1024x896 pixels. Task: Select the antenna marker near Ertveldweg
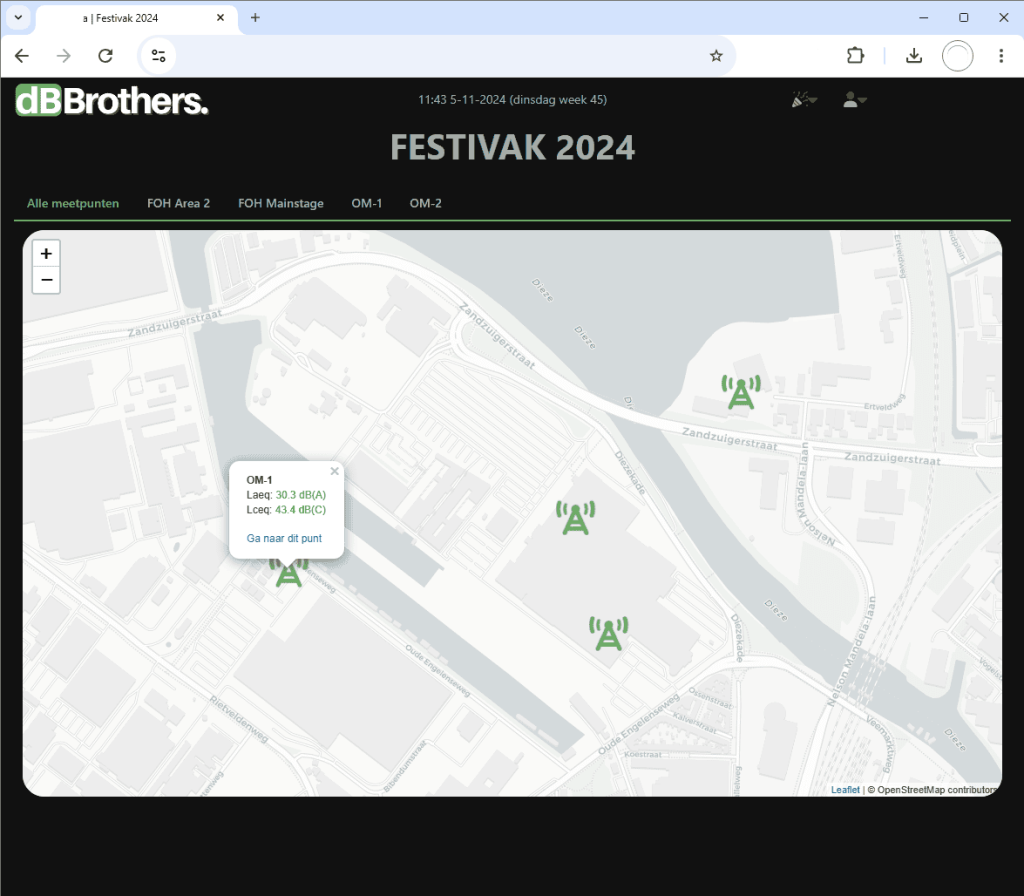pyautogui.click(x=741, y=392)
